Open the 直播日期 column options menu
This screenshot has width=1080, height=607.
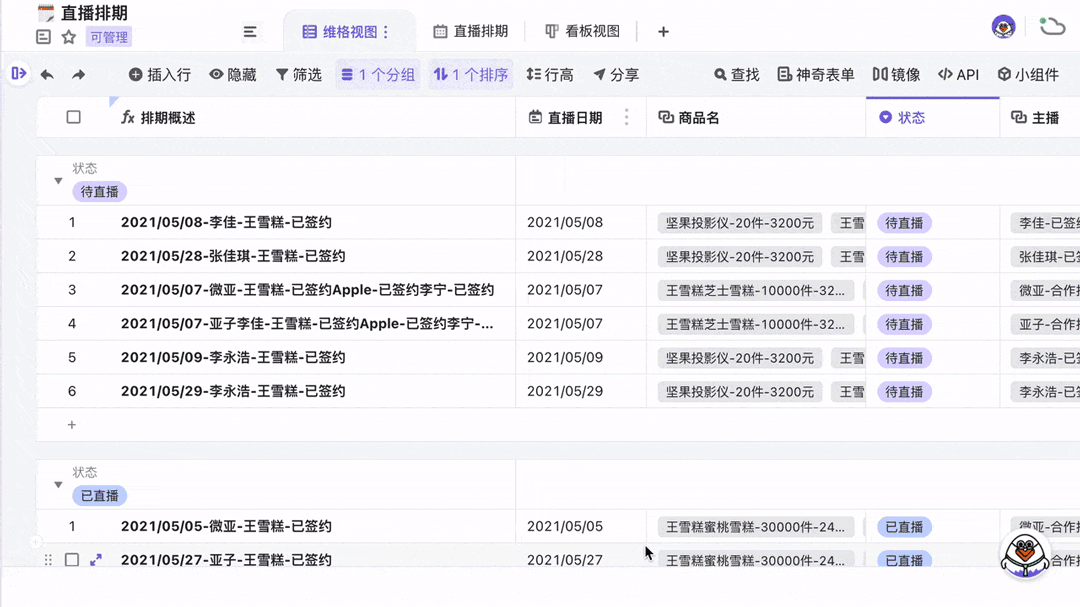pos(626,117)
